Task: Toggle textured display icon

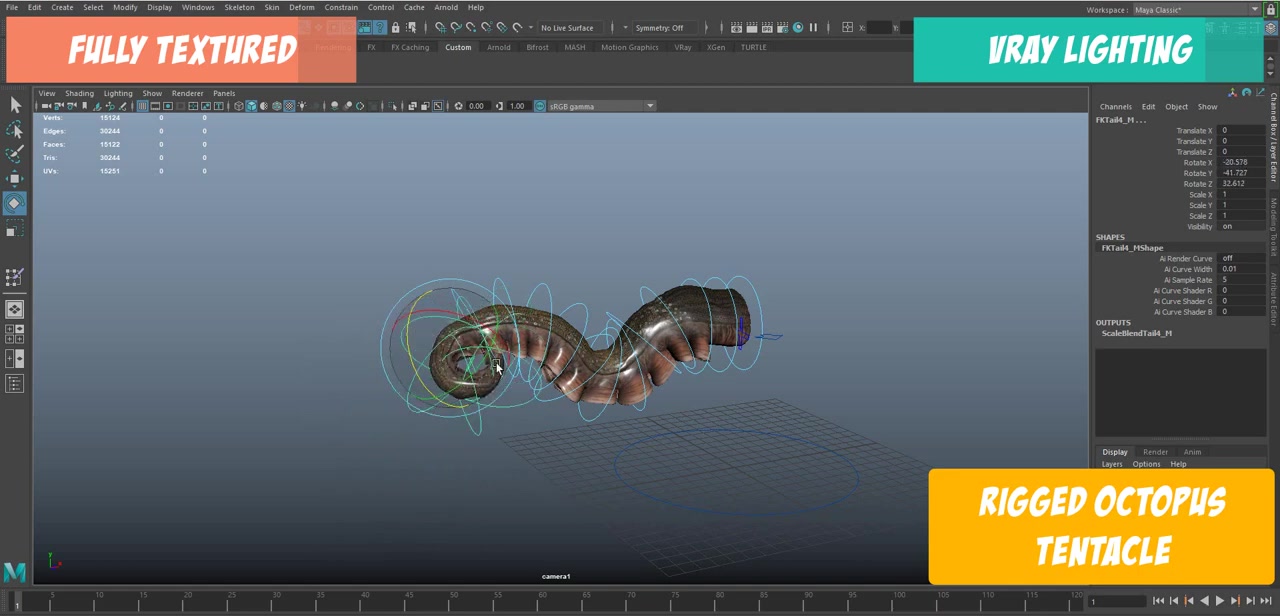Action: pos(289,106)
